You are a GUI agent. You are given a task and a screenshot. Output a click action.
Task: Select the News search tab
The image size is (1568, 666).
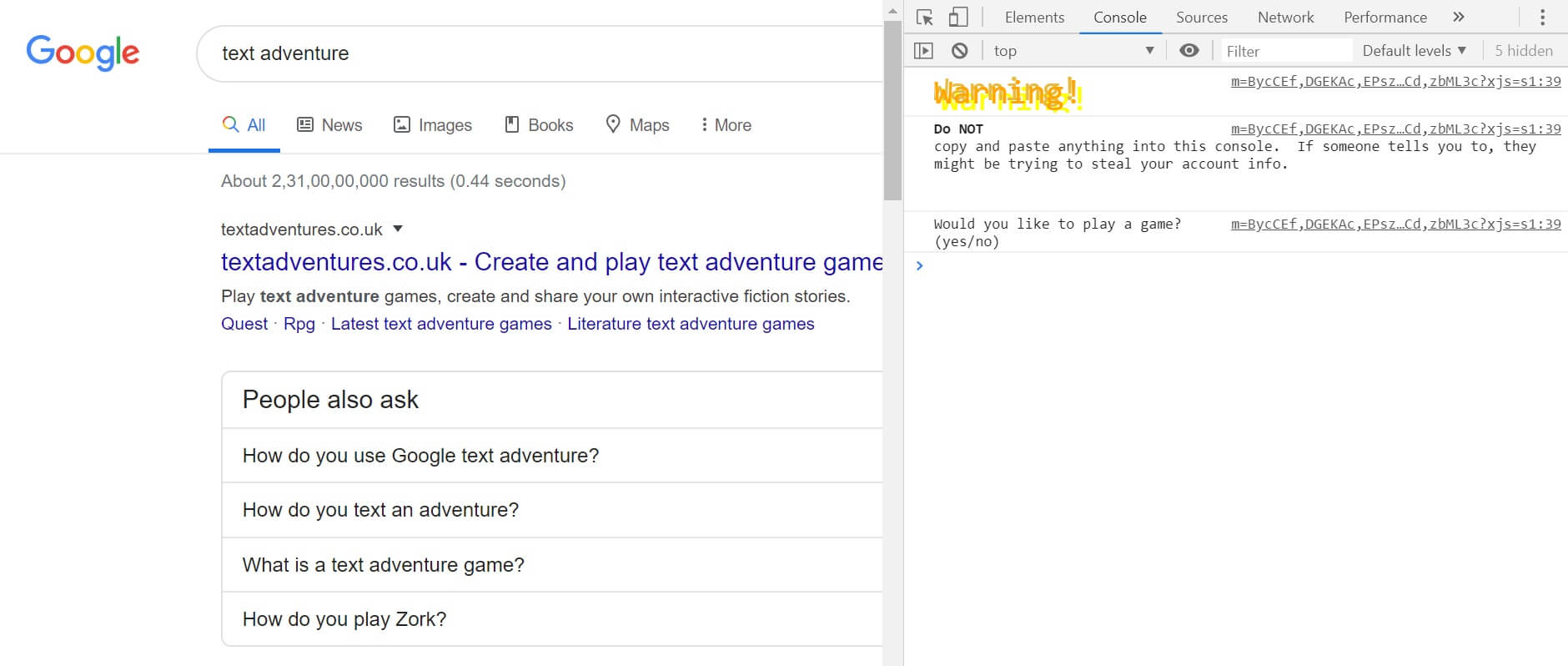point(329,125)
